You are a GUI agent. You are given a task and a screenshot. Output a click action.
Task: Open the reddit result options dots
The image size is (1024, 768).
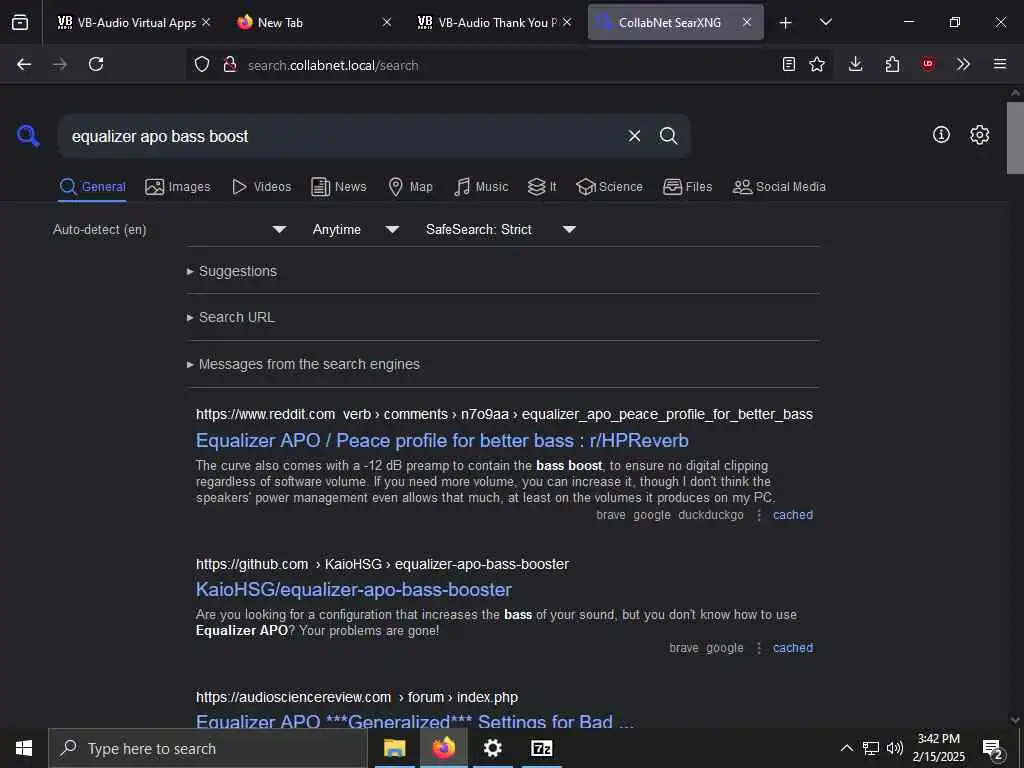tap(758, 515)
